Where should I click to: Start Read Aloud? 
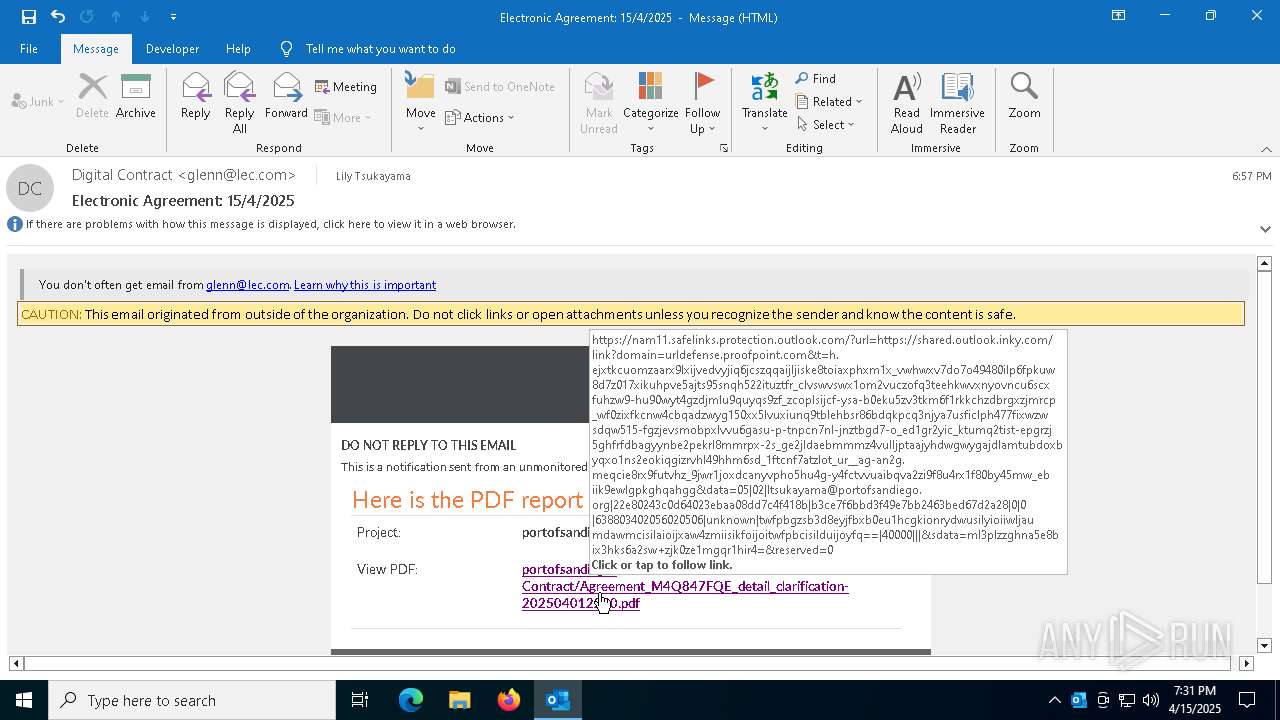pos(907,102)
